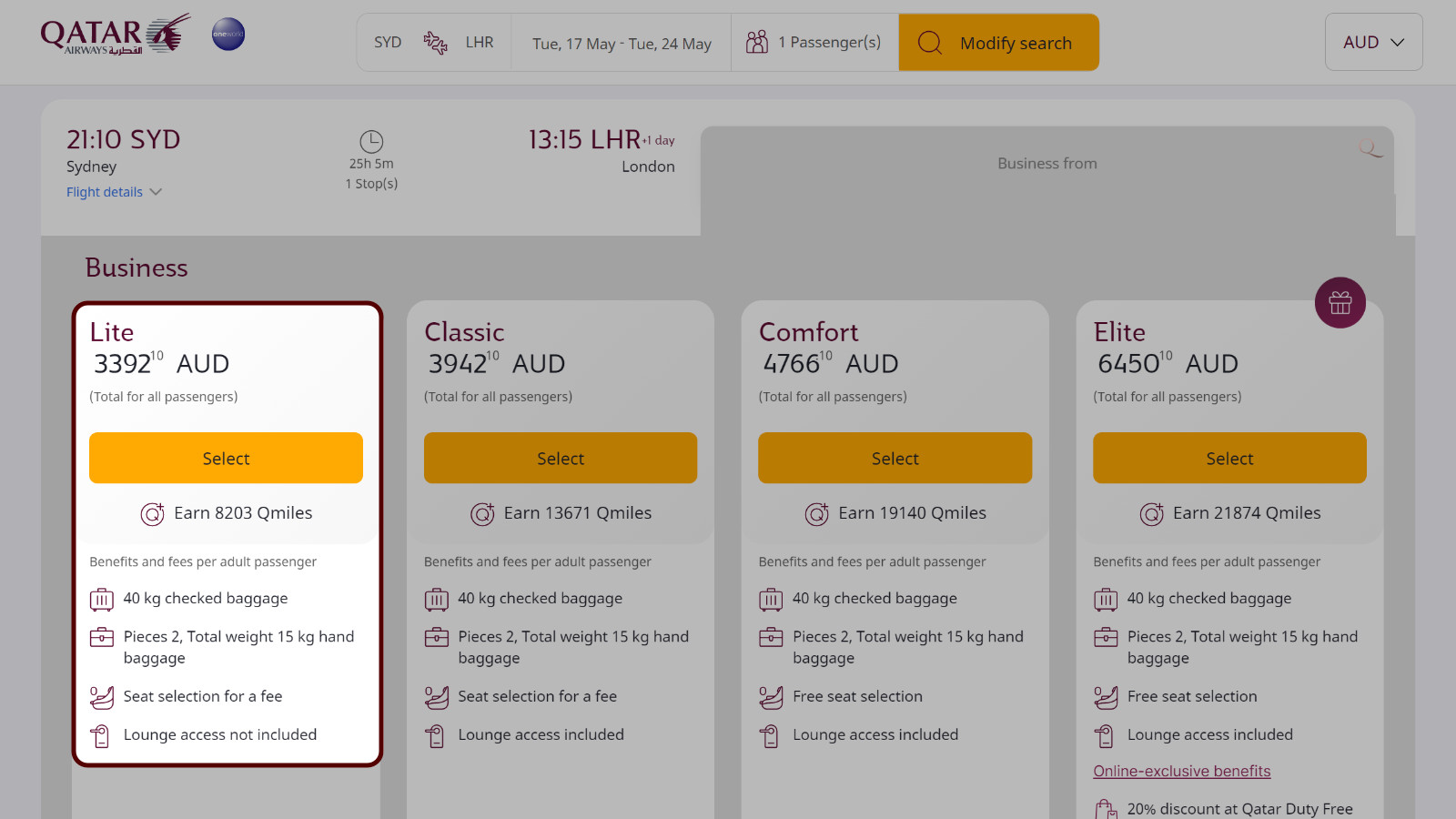Click the '1 Stop(s)' text
The height and width of the screenshot is (819, 1456).
(x=371, y=183)
